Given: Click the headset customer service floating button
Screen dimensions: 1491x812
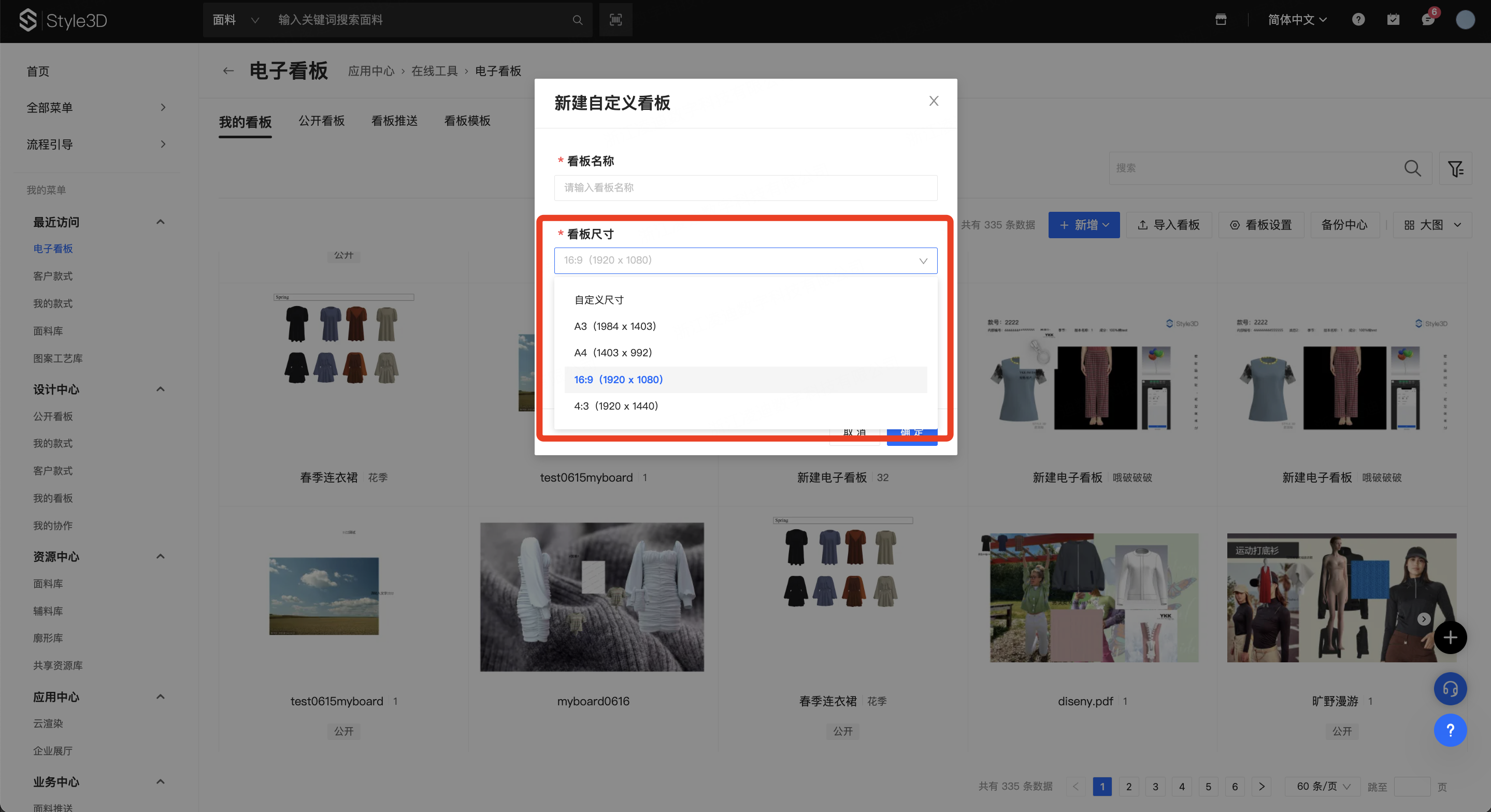Looking at the screenshot, I should [1450, 689].
